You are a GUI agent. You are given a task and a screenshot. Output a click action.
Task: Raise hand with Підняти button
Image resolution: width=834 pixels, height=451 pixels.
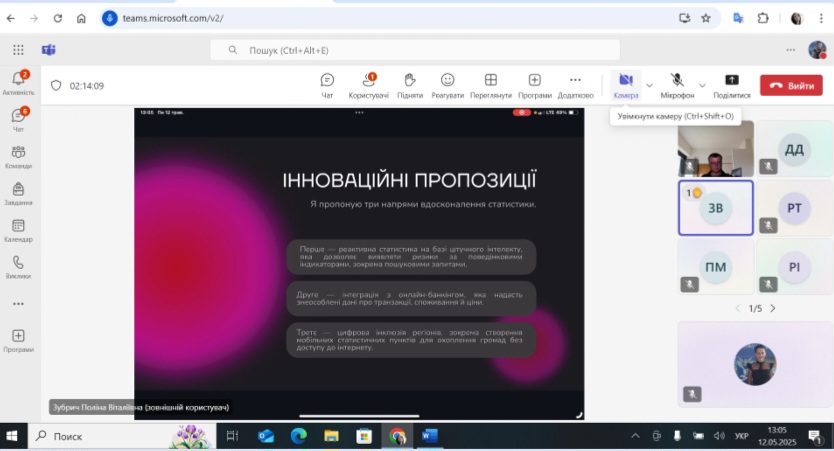click(x=409, y=84)
